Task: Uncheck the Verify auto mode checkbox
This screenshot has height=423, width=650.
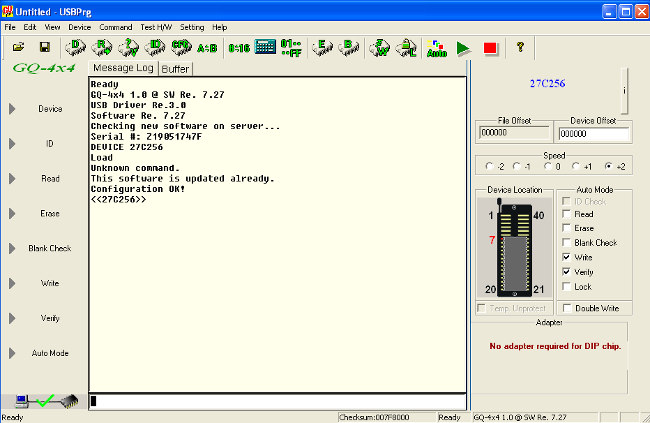Action: coord(566,272)
